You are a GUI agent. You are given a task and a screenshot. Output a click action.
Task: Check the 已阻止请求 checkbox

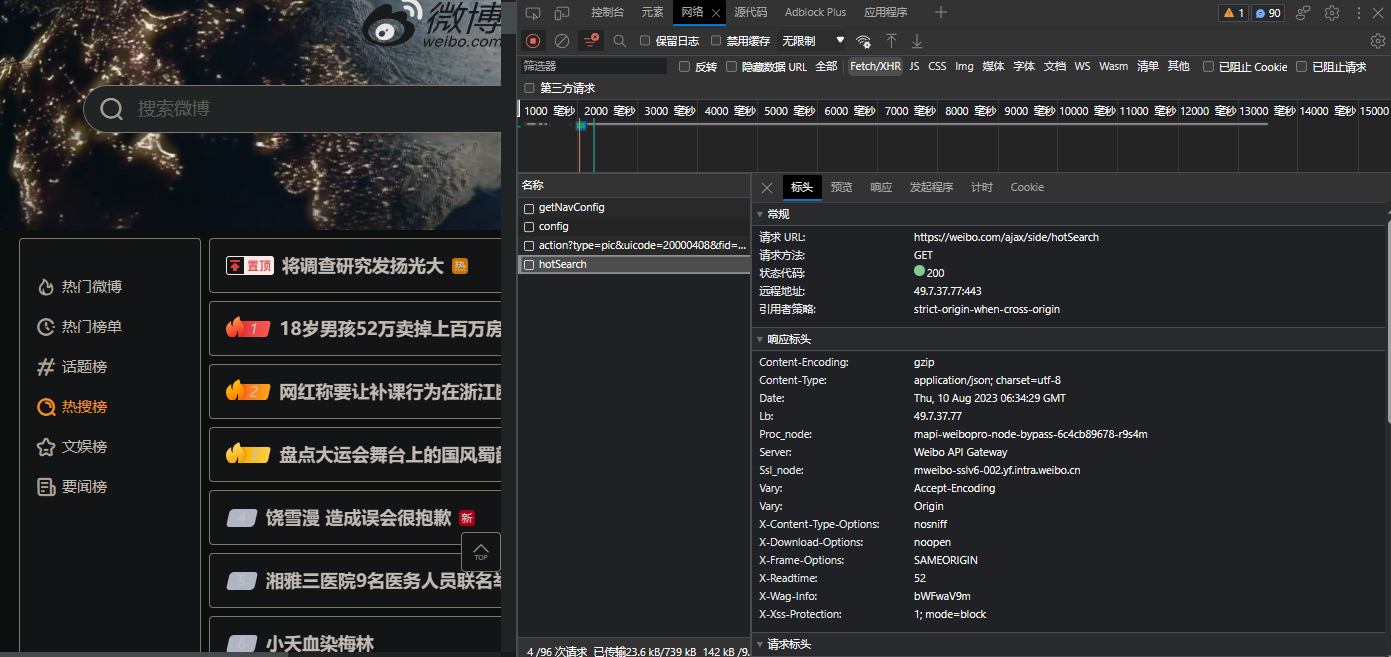[1302, 67]
